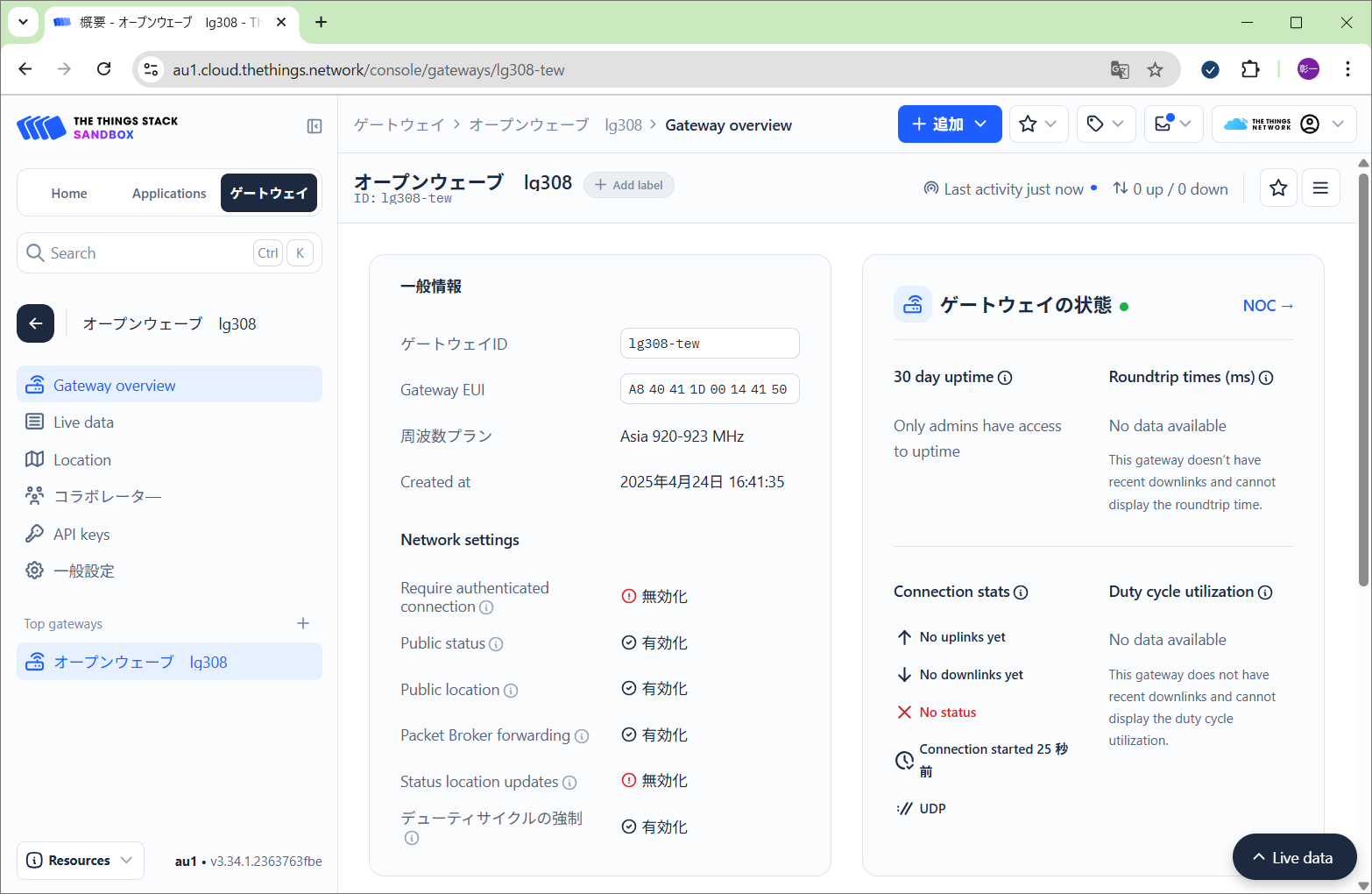Click the back arrow button in sidebar
Screen dimensions: 1372x894
click(x=36, y=323)
